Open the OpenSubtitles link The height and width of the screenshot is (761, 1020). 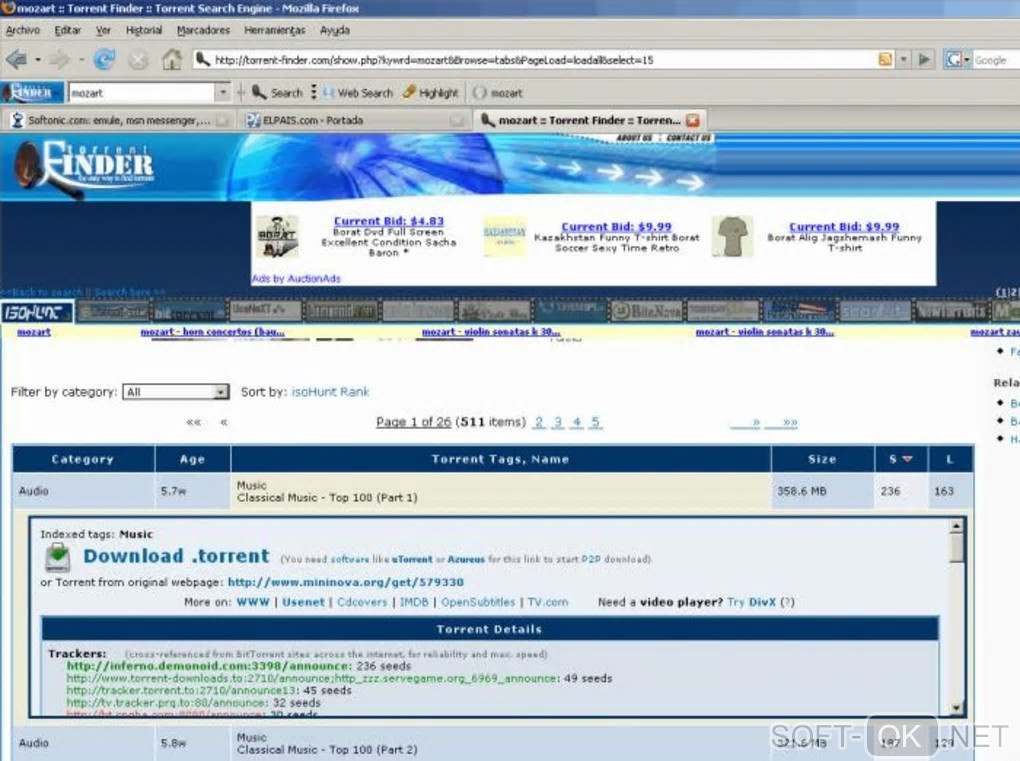click(478, 602)
